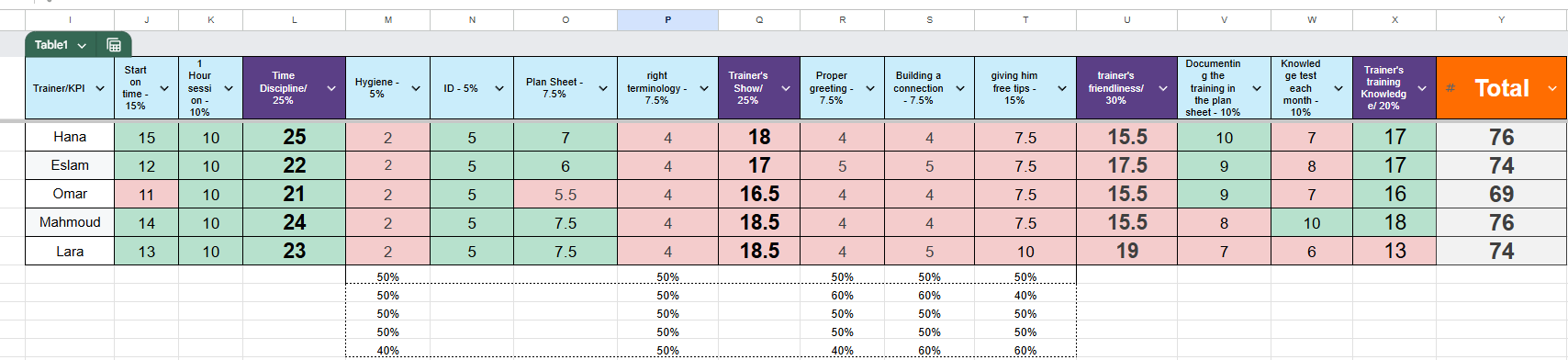The image size is (1568, 360).
Task: Open the table view icon beside Table1
Action: 114,45
